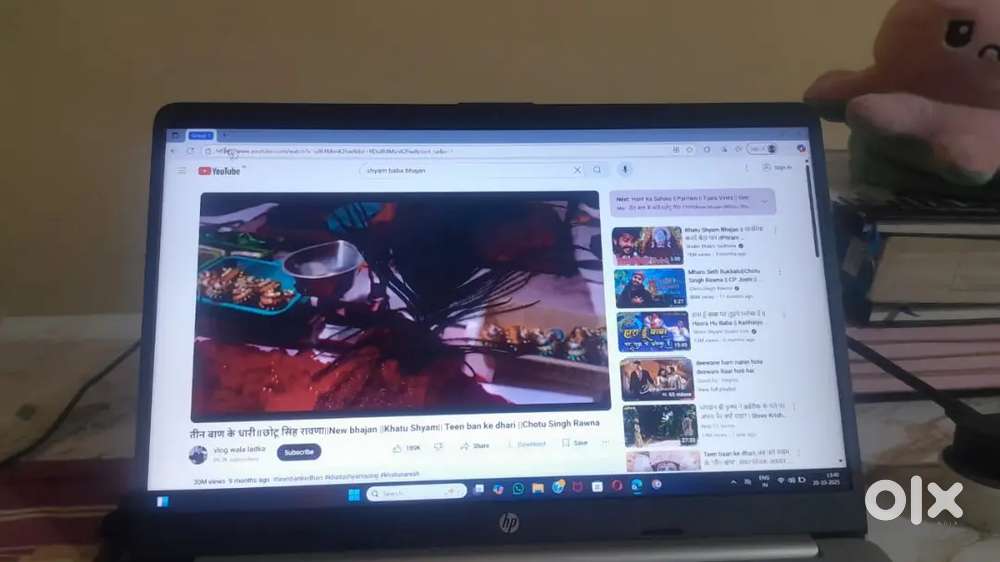Open vlog wala ladka channel avatar
Screen dimensions: 1000x562
pos(198,454)
